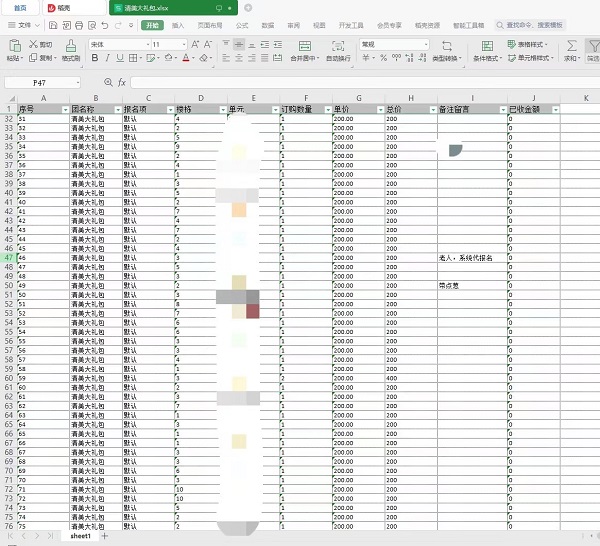The height and width of the screenshot is (546, 600).
Task: Expand the Name Box dropdown P47
Action: 78,83
